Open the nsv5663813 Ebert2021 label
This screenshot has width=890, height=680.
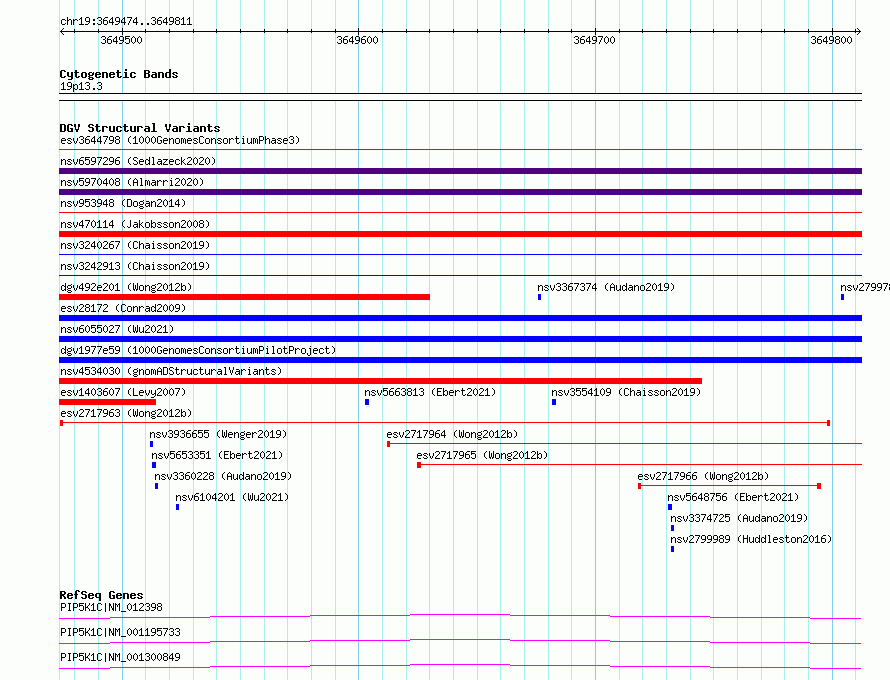coord(430,392)
